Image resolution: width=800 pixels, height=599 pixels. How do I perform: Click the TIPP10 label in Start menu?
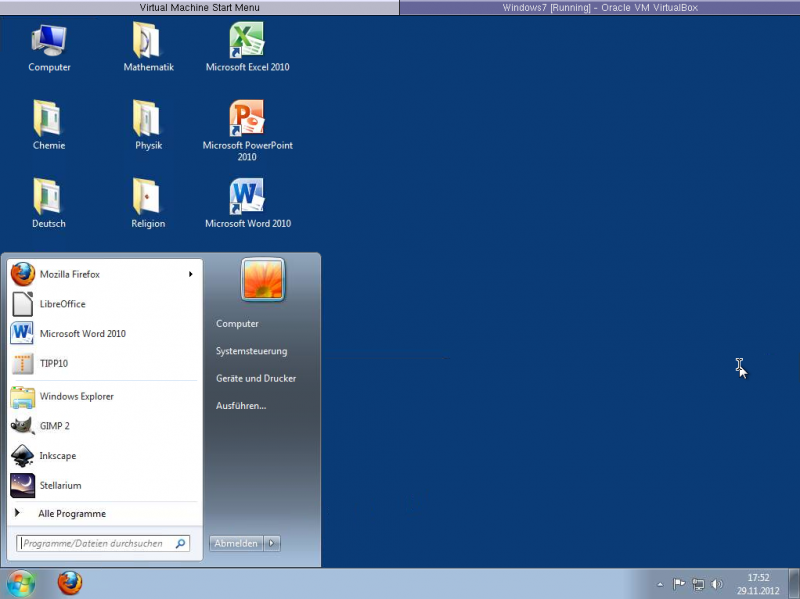pyautogui.click(x=54, y=363)
